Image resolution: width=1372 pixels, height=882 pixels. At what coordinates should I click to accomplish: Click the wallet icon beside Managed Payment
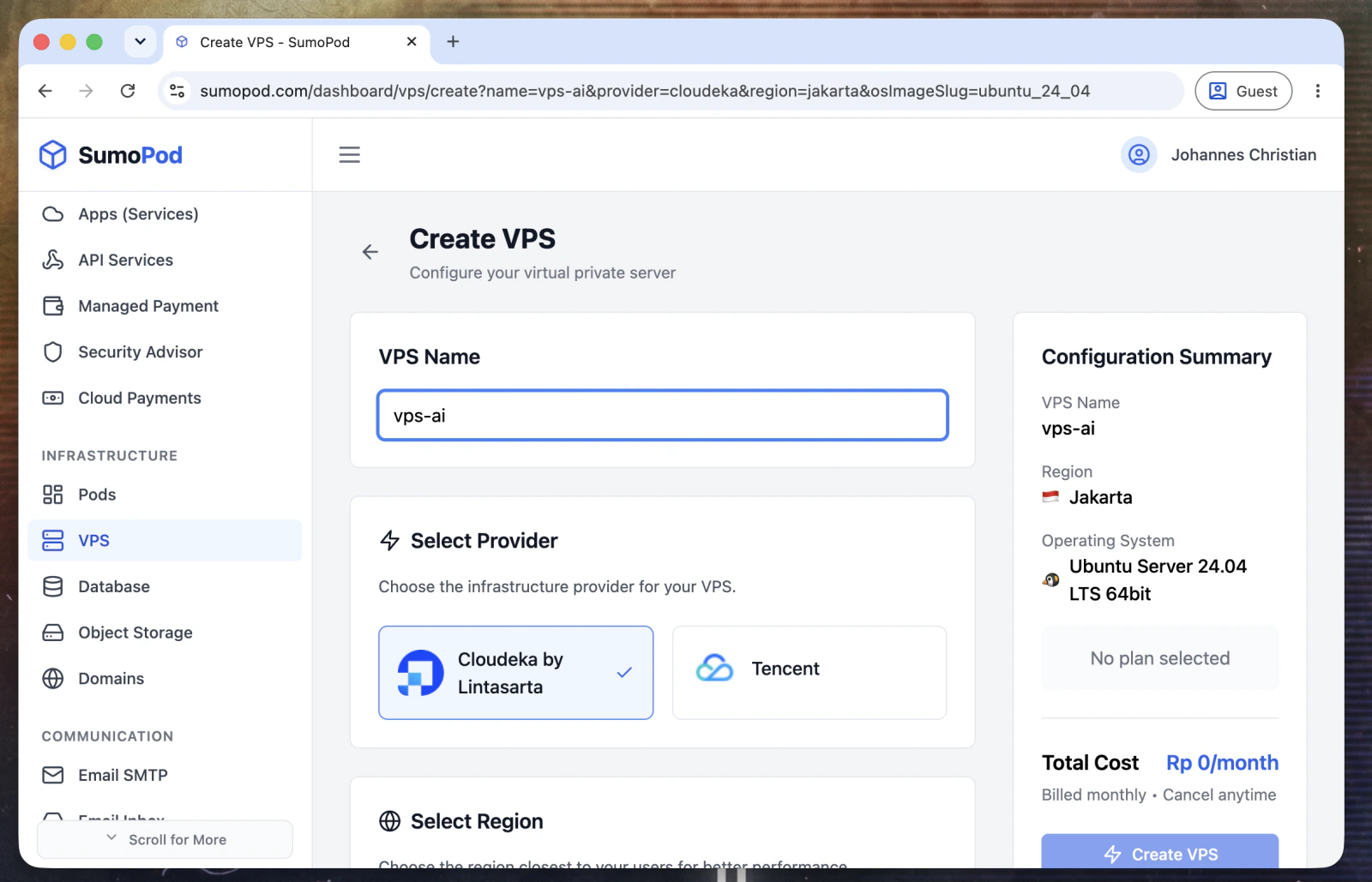point(53,306)
